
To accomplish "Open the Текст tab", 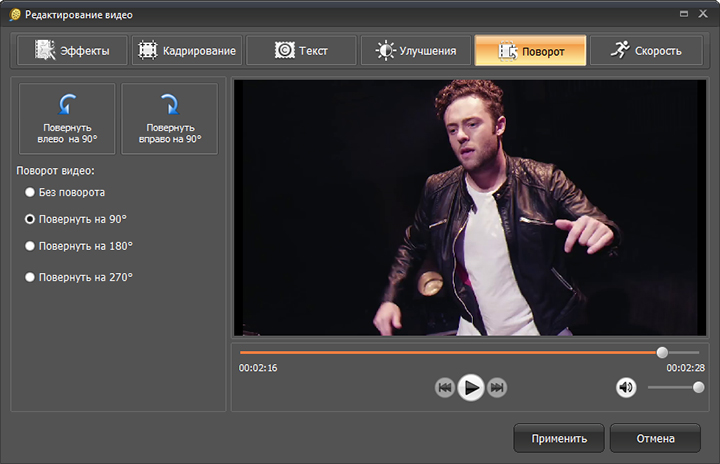I will [301, 50].
